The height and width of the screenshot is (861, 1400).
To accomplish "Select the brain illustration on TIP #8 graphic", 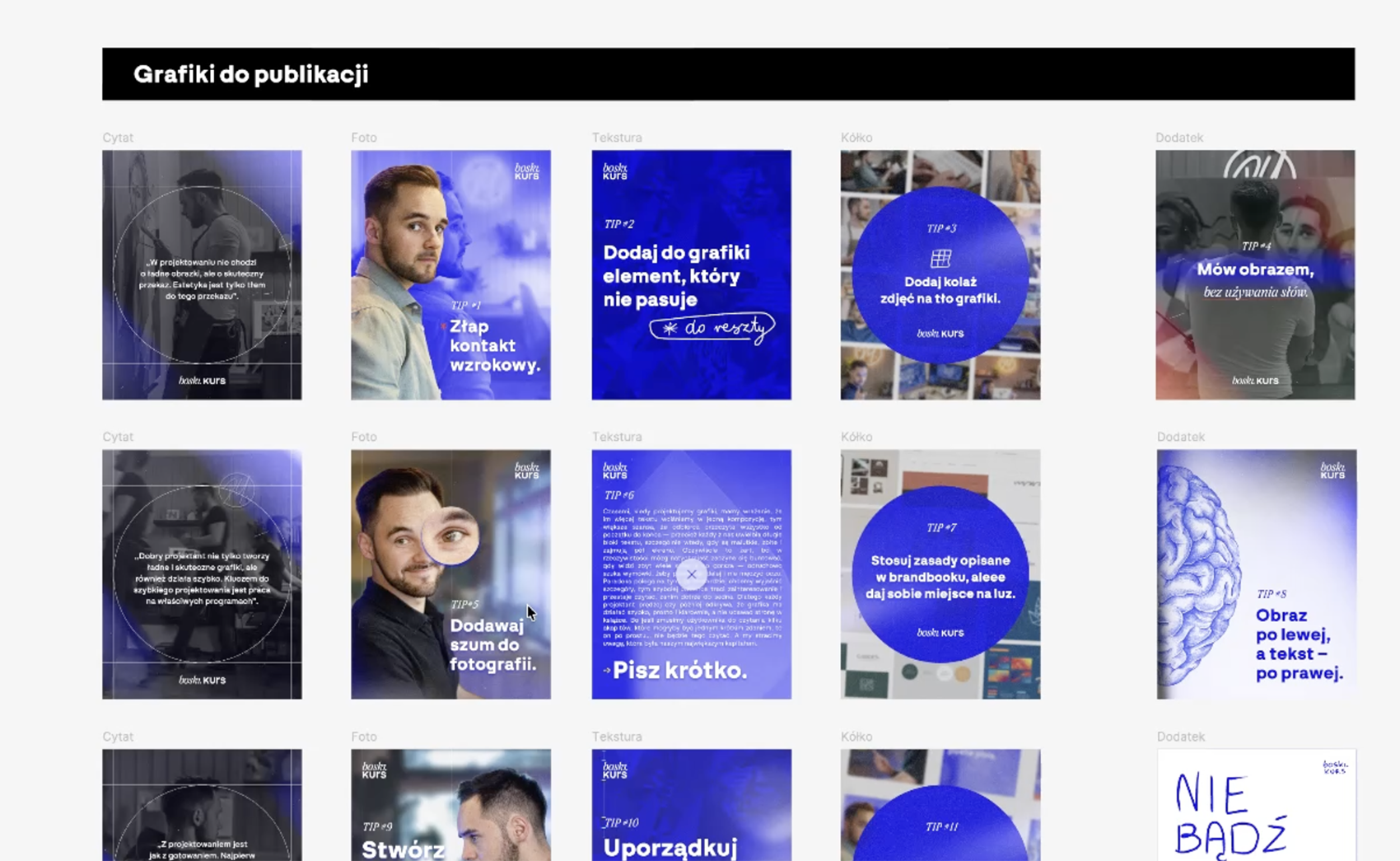I will click(x=1200, y=575).
